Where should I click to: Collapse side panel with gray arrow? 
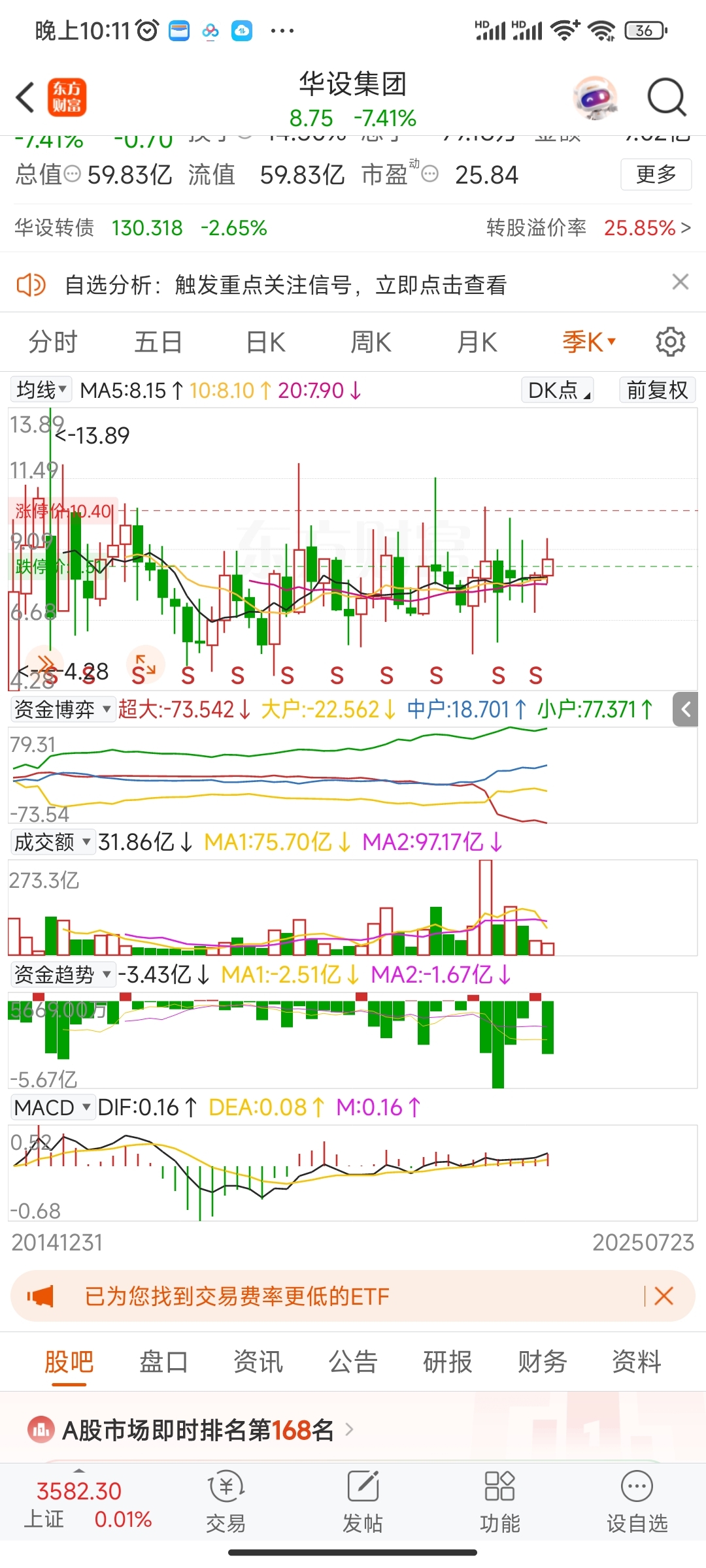pyautogui.click(x=686, y=710)
